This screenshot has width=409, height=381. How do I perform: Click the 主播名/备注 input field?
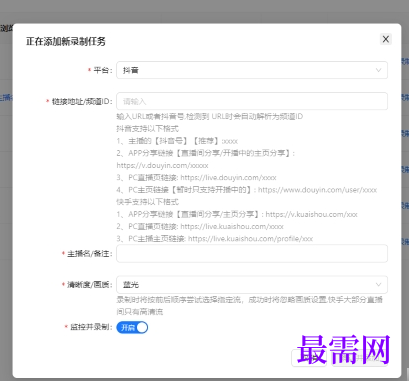click(252, 253)
